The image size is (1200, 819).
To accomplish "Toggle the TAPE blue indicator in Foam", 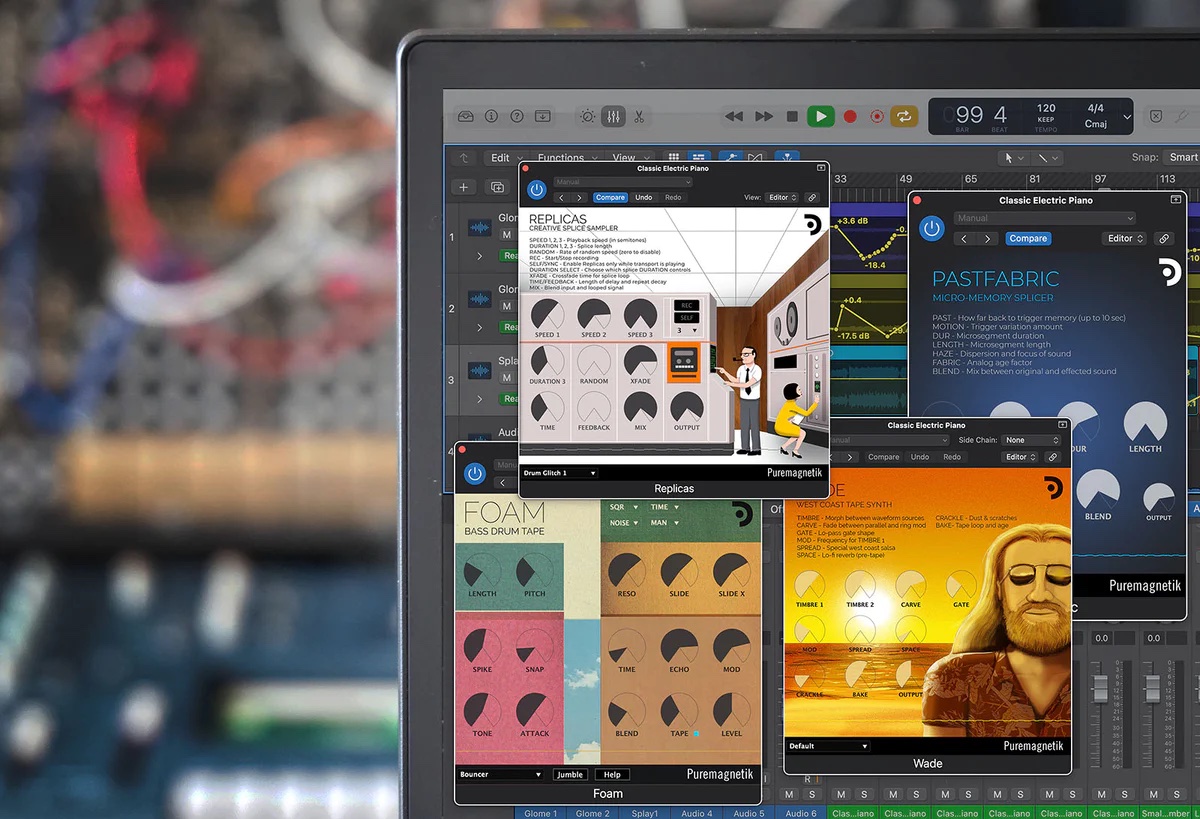I will [695, 734].
